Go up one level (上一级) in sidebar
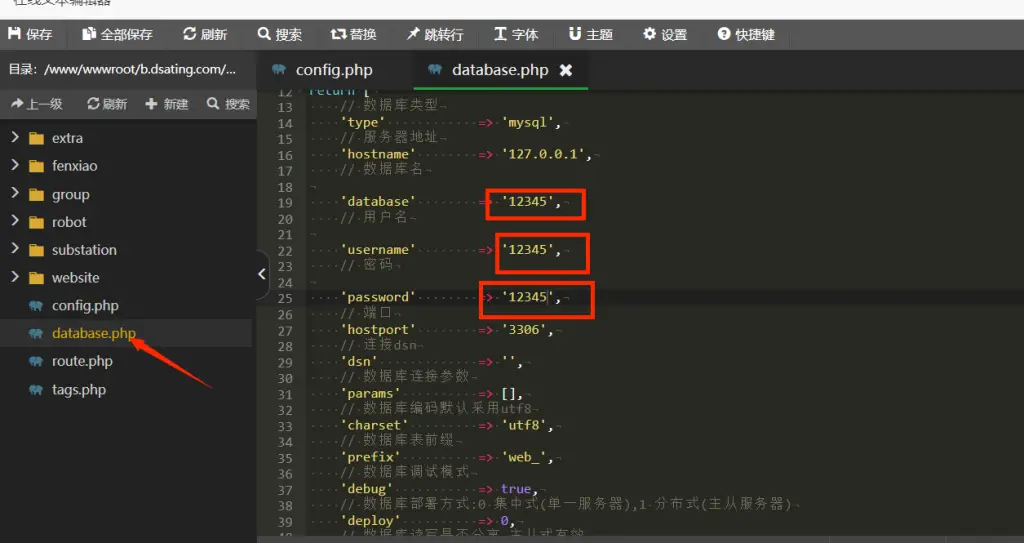The image size is (1024, 543). tap(36, 104)
